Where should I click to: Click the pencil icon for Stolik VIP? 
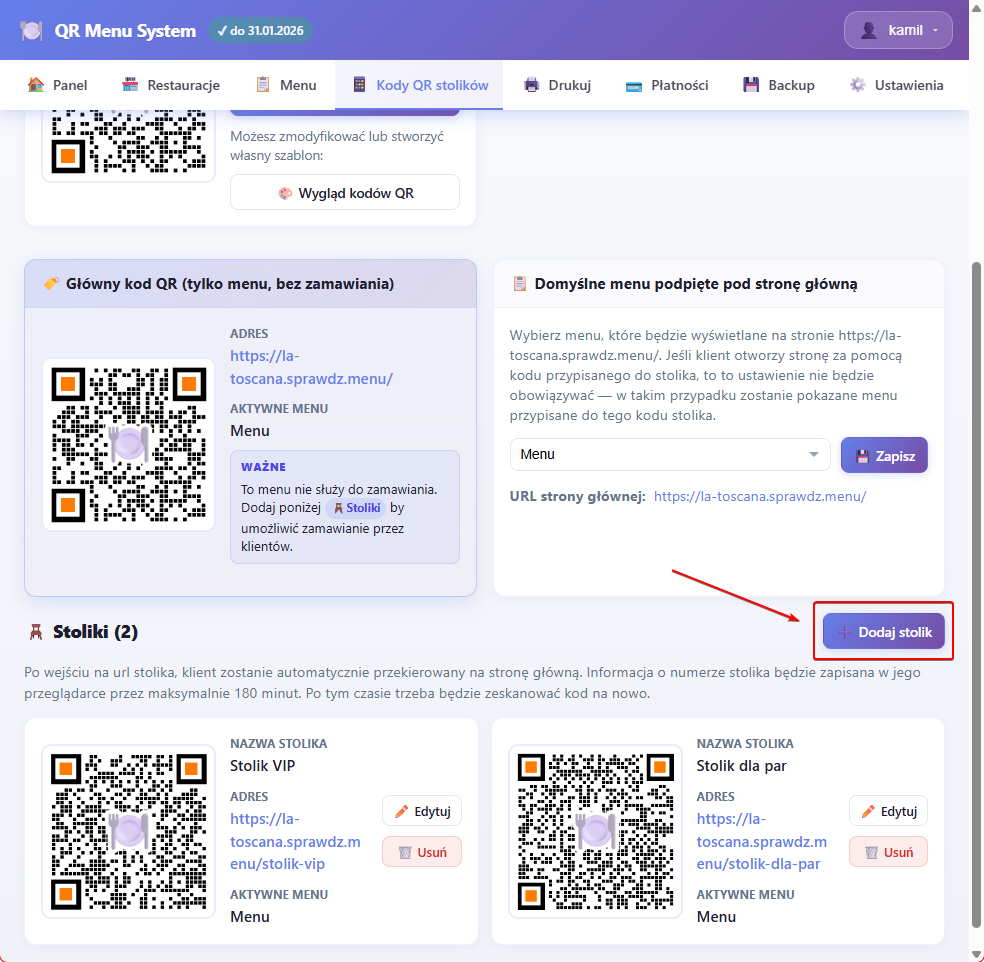pyautogui.click(x=402, y=811)
